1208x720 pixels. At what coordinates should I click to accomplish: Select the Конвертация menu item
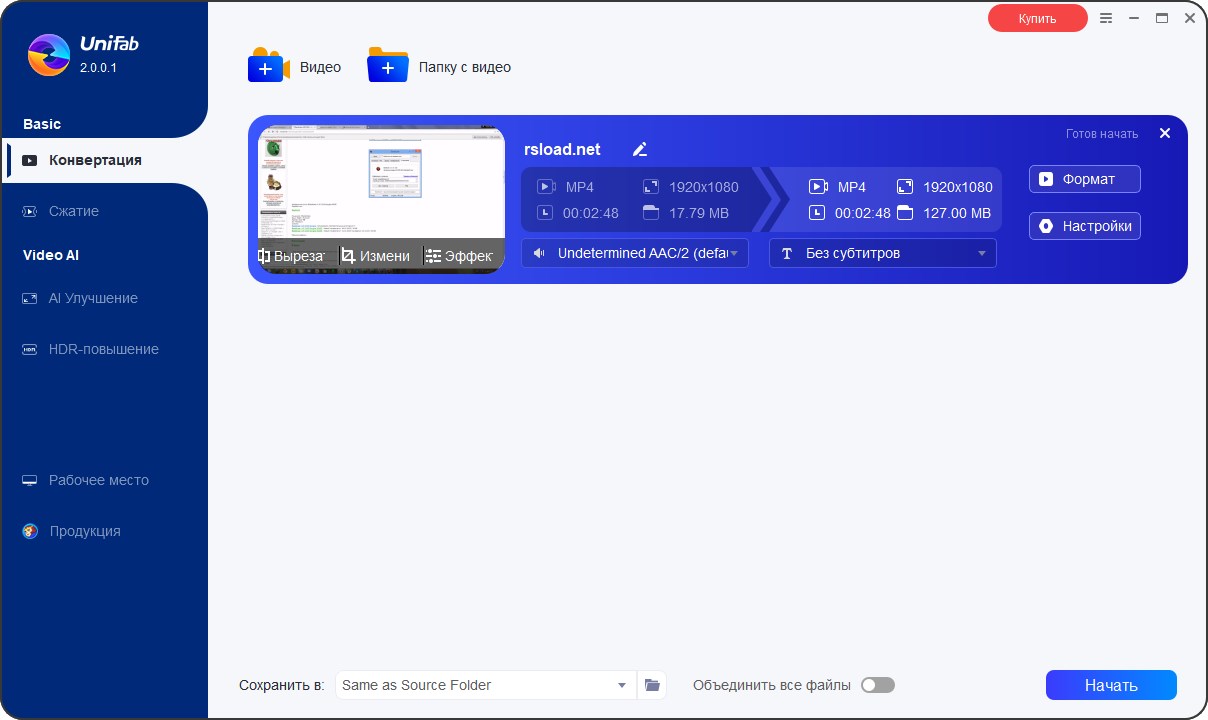pos(97,160)
